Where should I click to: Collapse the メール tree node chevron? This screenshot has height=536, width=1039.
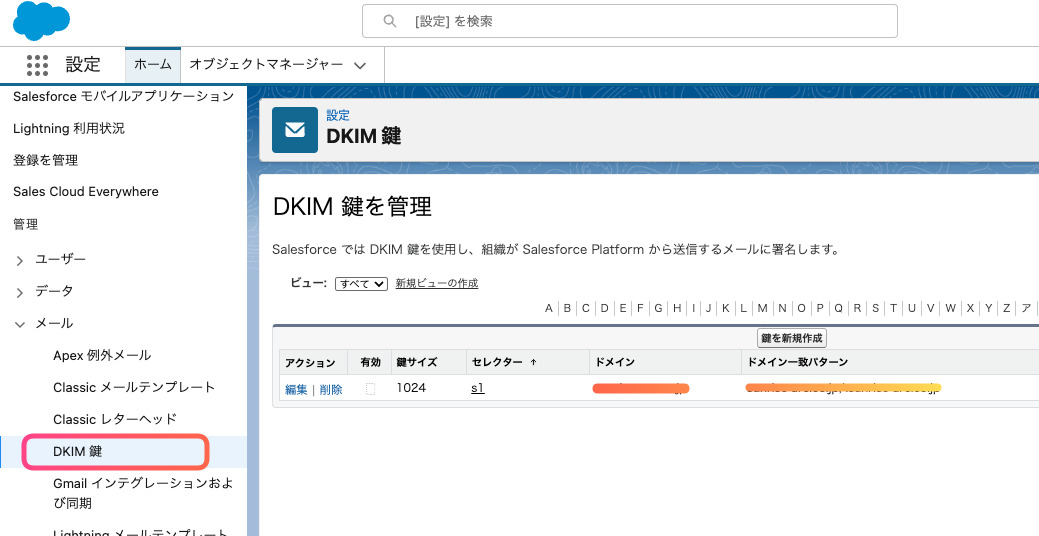click(x=20, y=324)
